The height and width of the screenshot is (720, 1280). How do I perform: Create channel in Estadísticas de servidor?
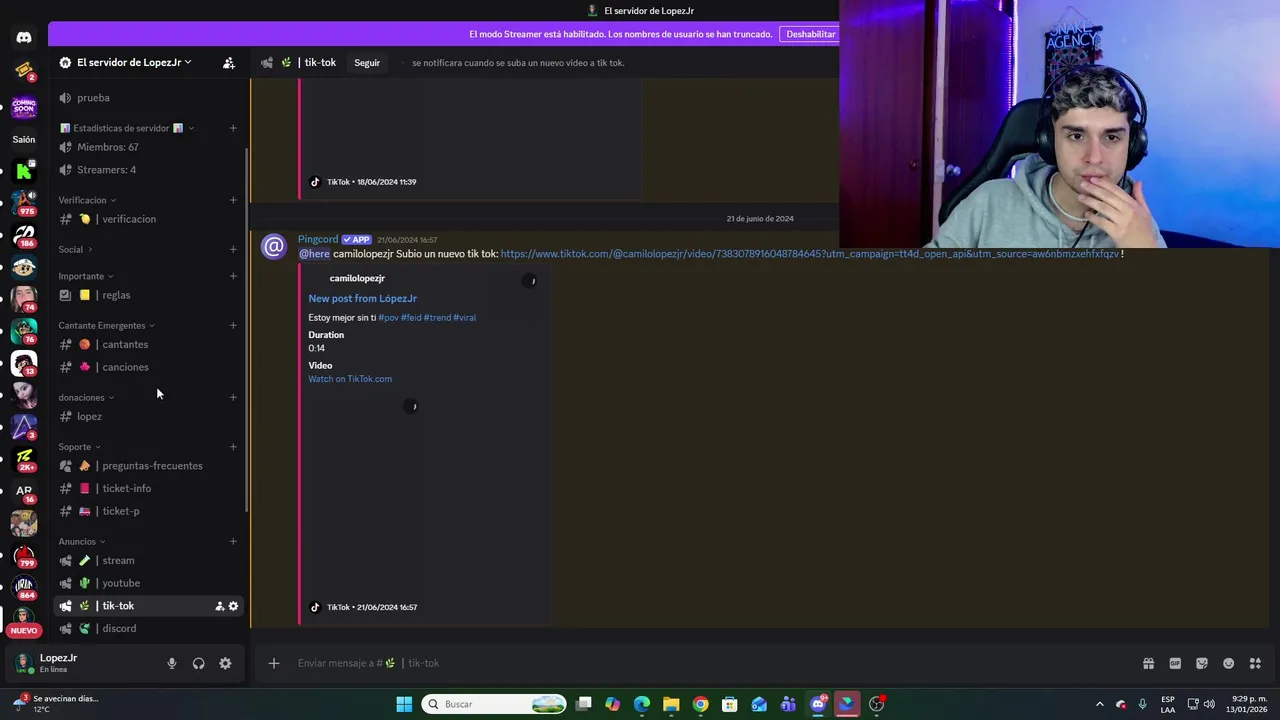(233, 128)
